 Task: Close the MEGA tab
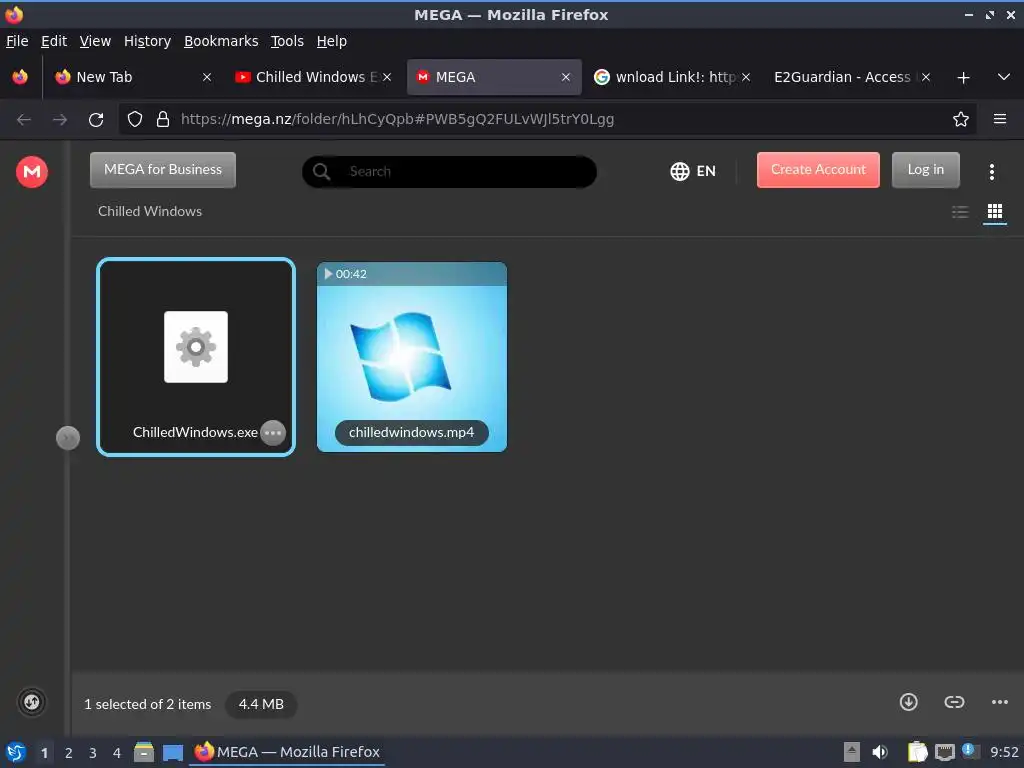point(566,77)
